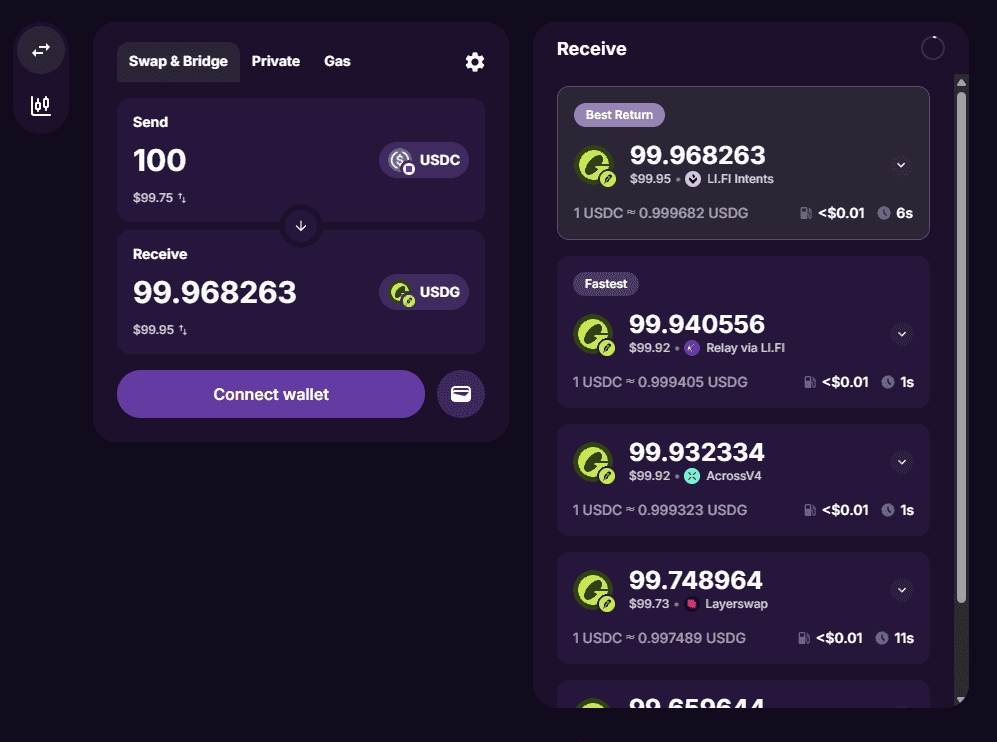997x742 pixels.
Task: Select route amount 99.940556
Action: 697,325
